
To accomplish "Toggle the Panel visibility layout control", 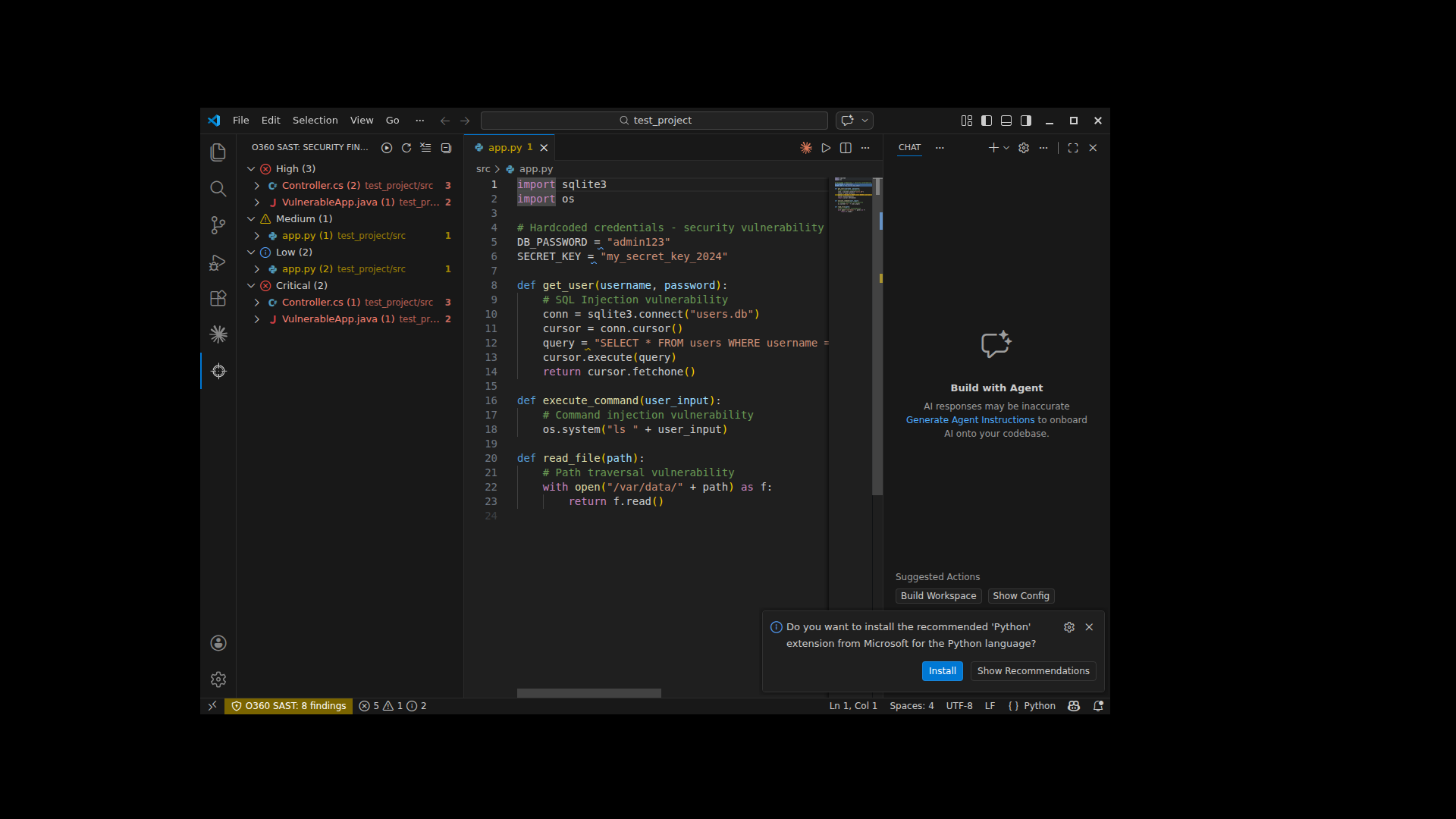I will click(1006, 120).
